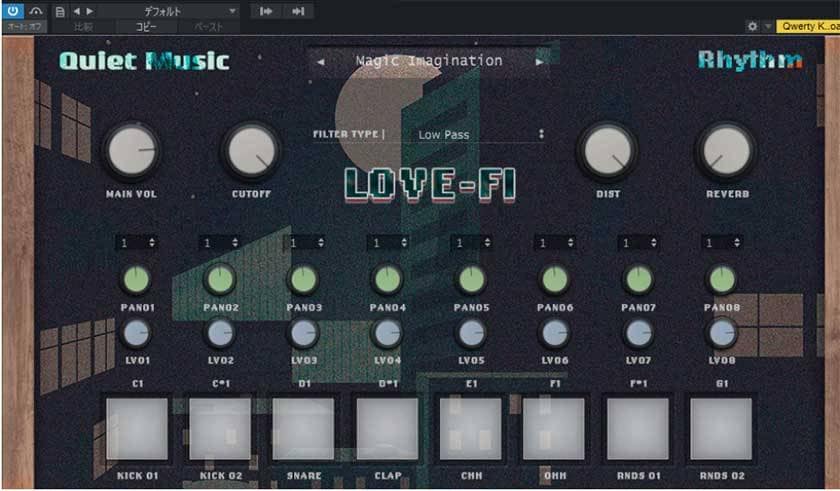
Task: Click the blue LV05 level knob
Action: pos(471,332)
